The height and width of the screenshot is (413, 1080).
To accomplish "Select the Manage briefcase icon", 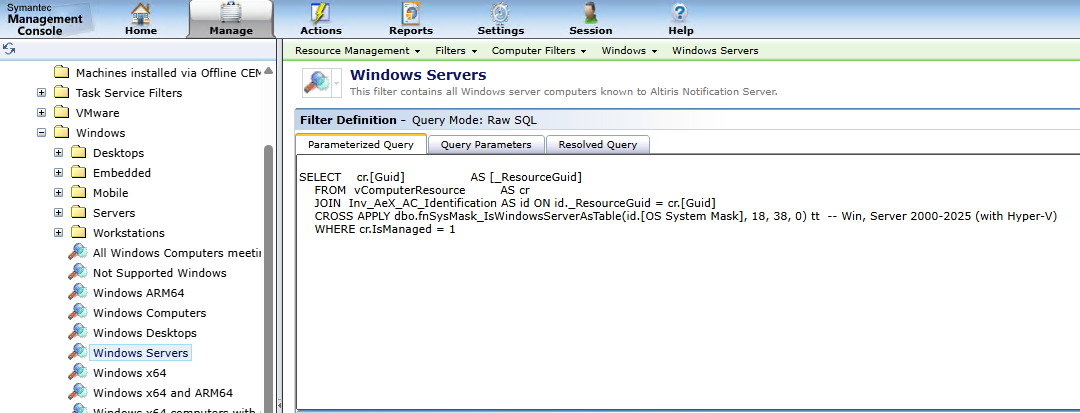I will (231, 13).
